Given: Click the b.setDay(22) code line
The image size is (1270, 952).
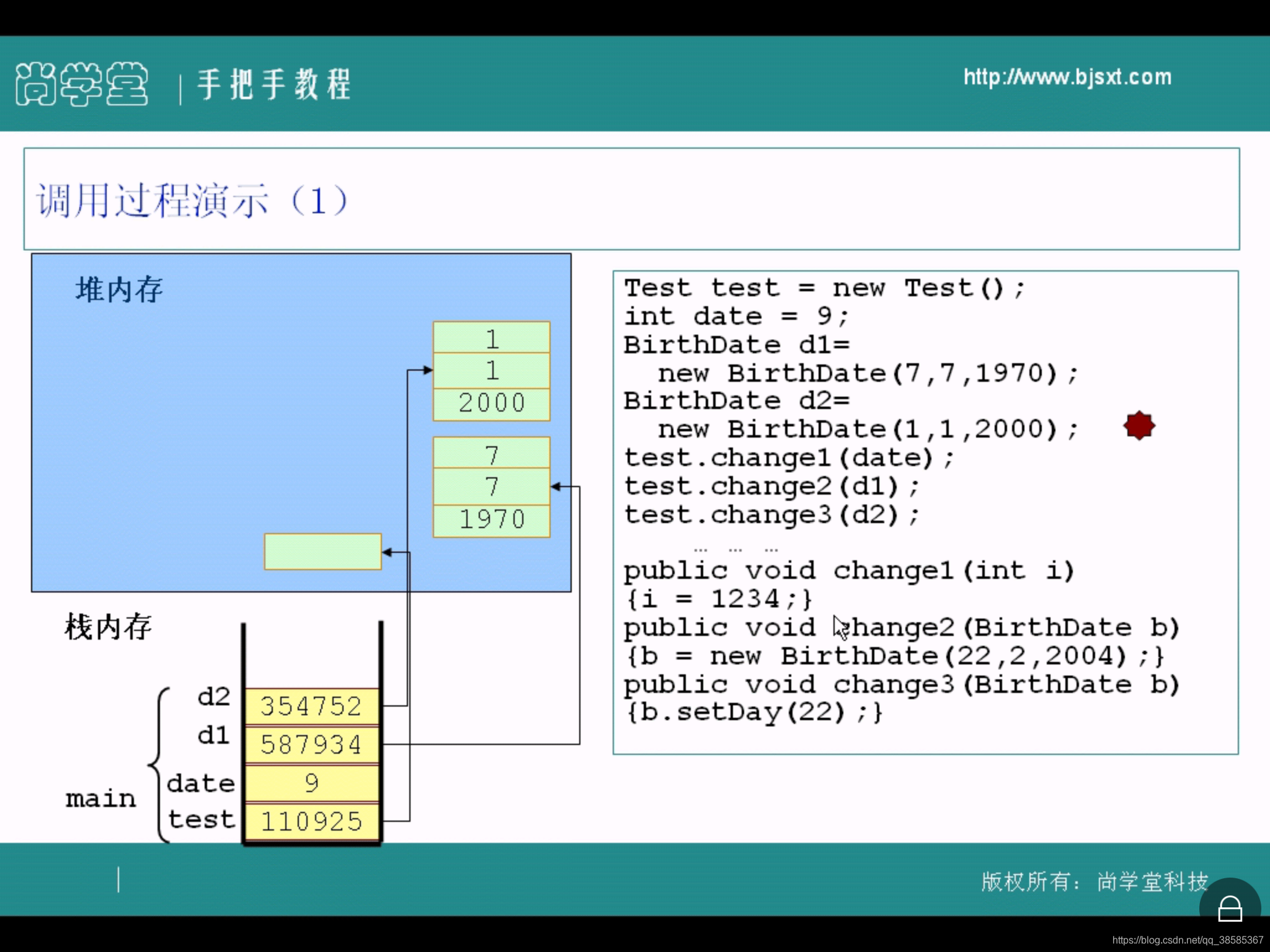Looking at the screenshot, I should 753,712.
